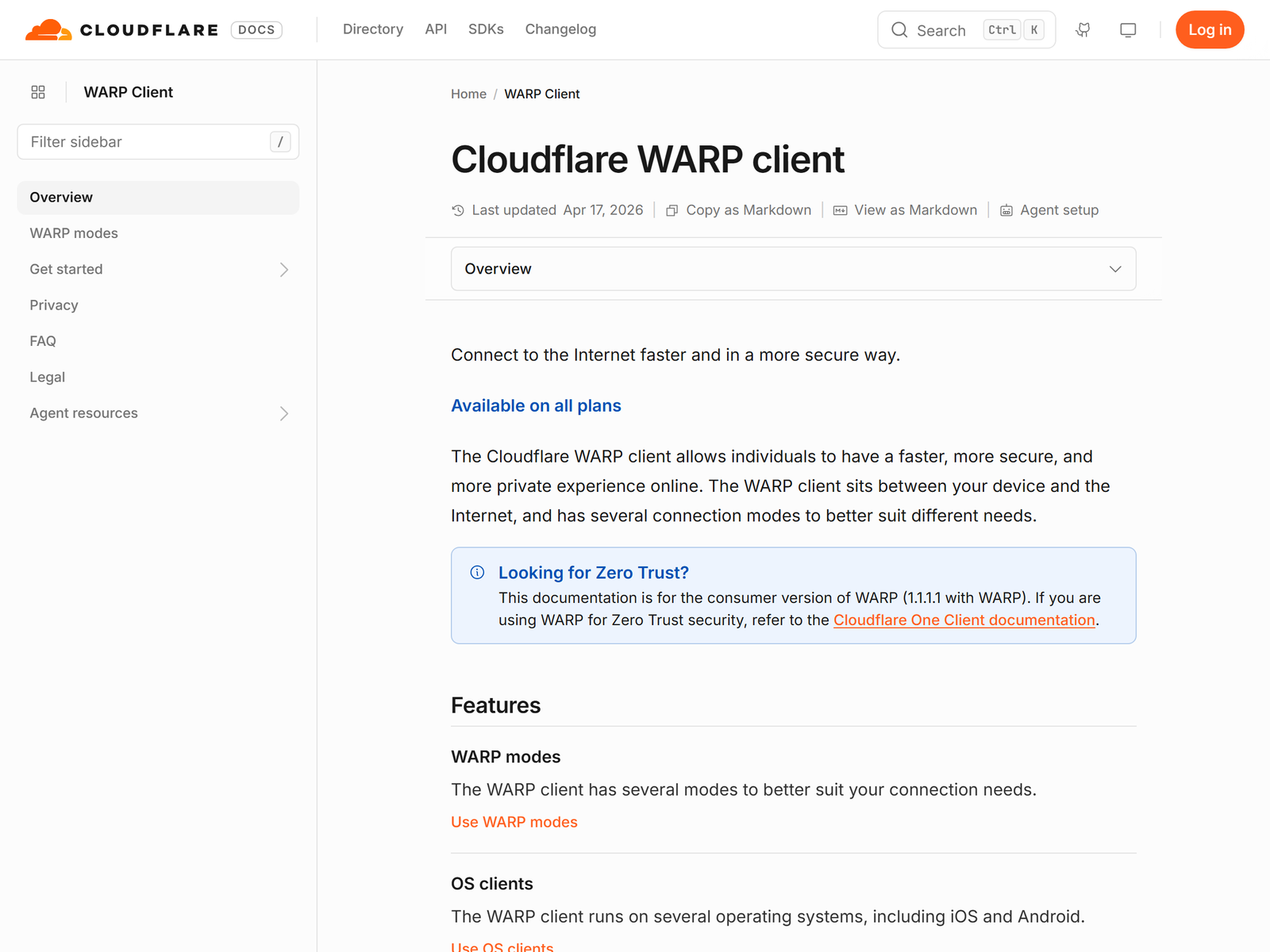Click the View as Markdown icon
The height and width of the screenshot is (952, 1270).
tap(840, 210)
